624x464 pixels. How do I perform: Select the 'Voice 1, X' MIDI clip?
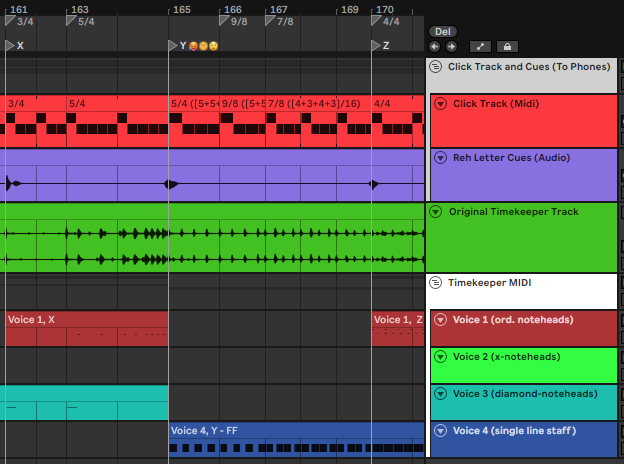87,328
